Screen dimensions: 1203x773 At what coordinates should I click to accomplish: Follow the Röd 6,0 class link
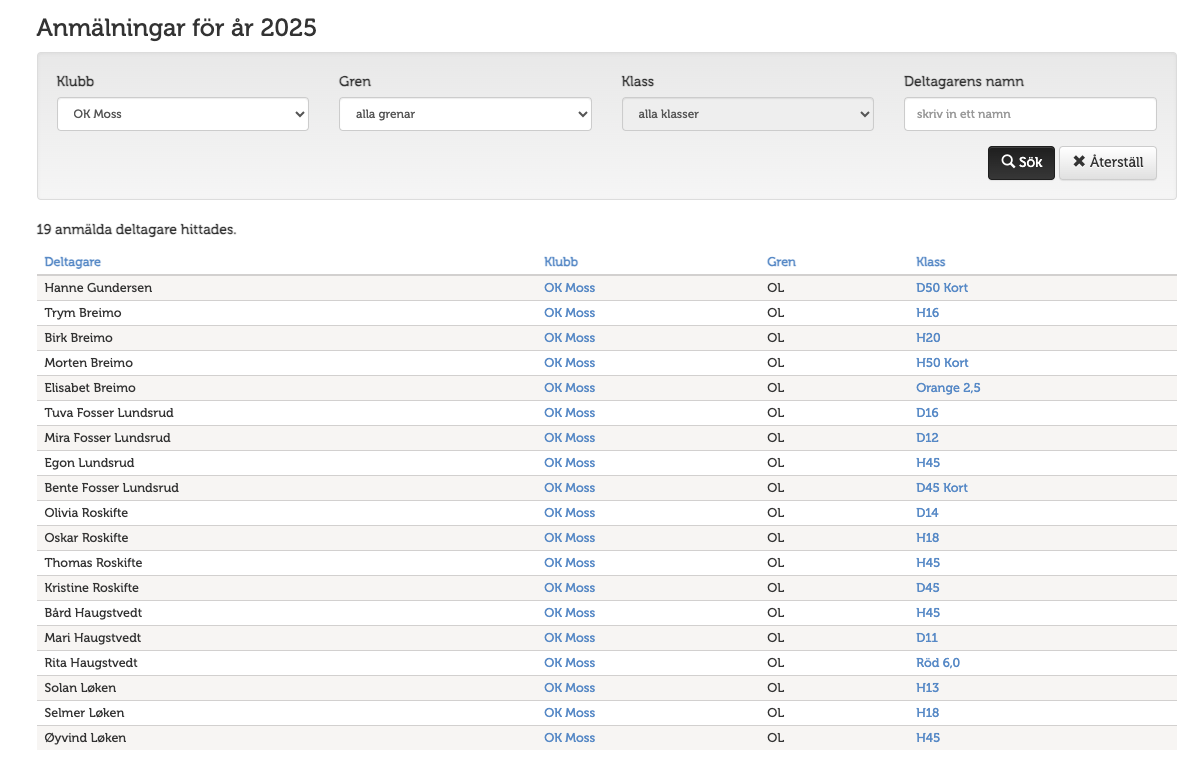click(x=937, y=663)
